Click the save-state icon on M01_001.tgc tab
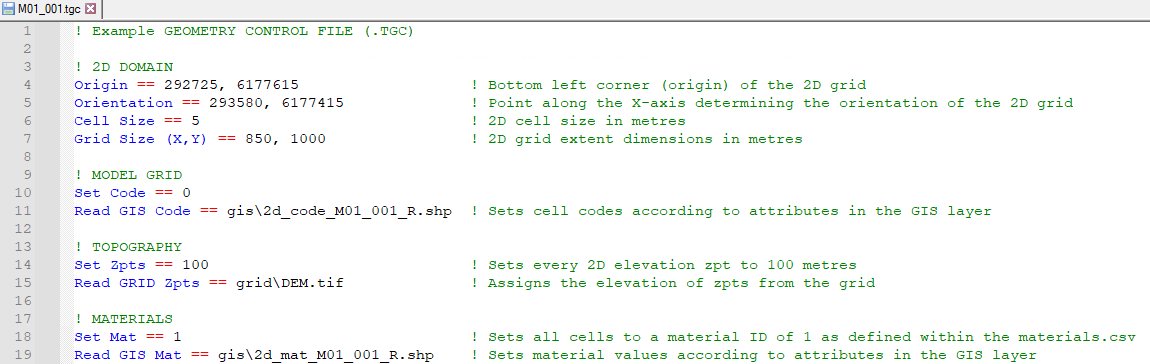 9,9
